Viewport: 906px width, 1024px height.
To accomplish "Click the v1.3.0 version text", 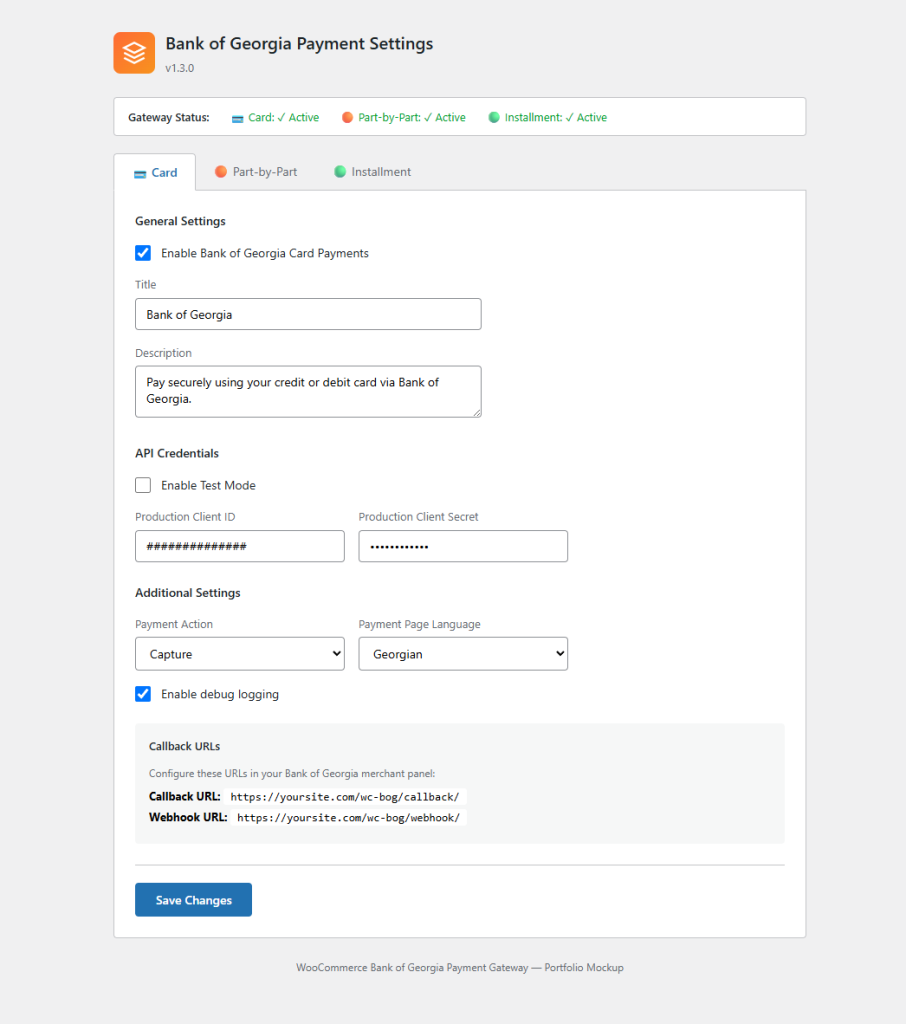I will pyautogui.click(x=180, y=68).
